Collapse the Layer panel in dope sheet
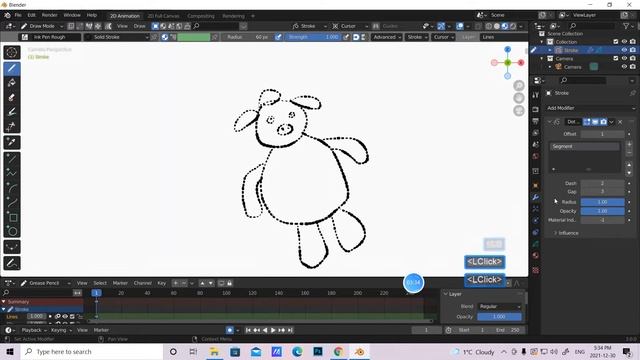640x360 pixels. click(446, 294)
